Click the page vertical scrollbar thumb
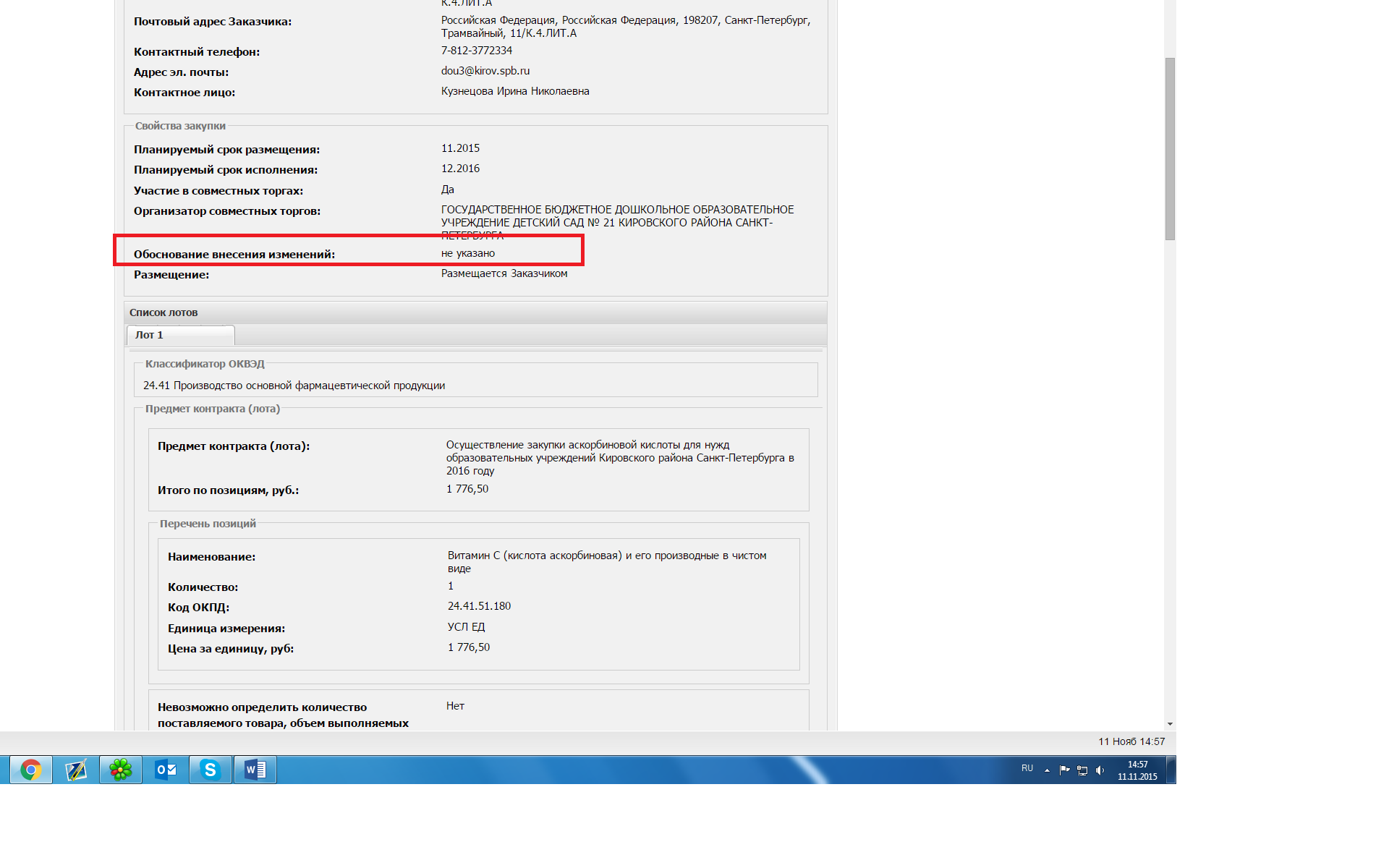 pos(1170,149)
